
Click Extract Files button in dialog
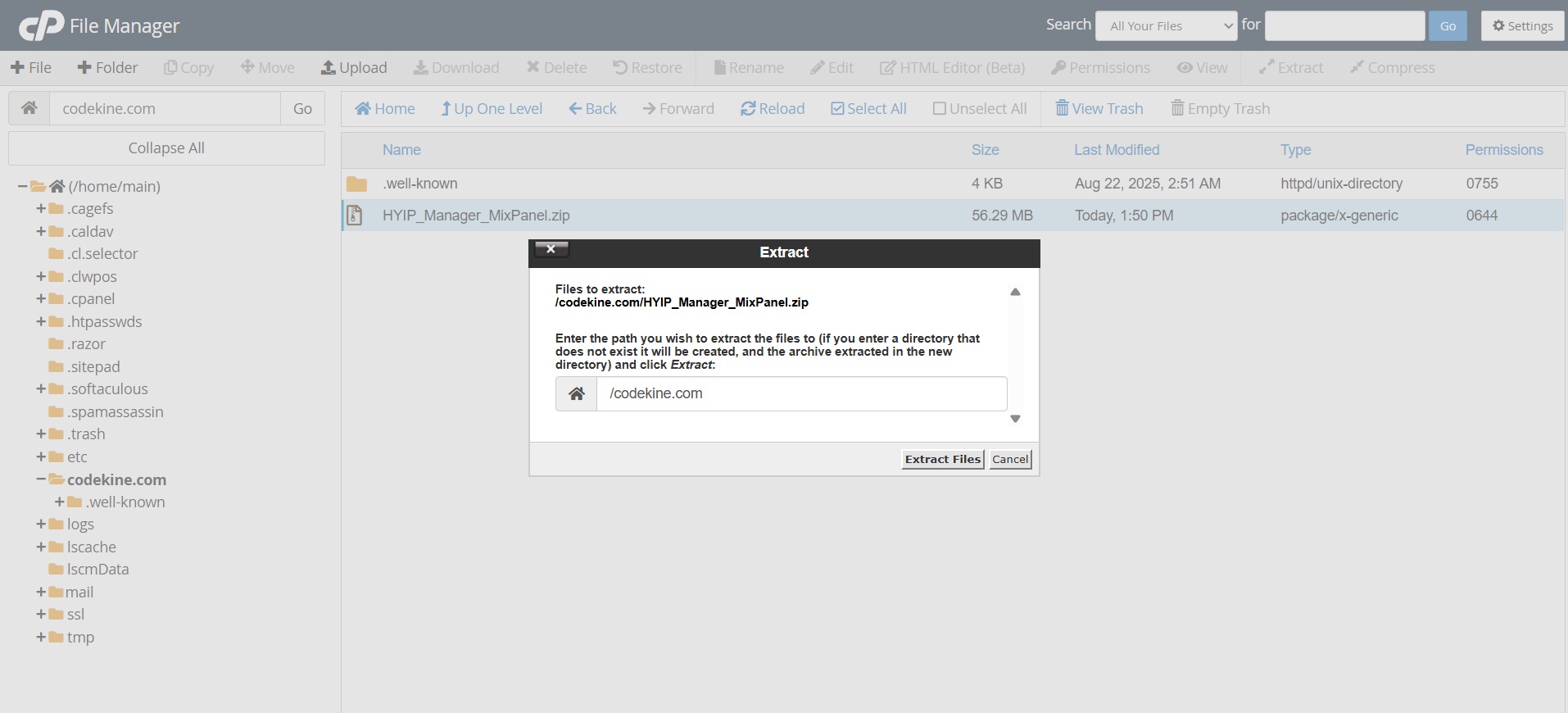point(943,459)
